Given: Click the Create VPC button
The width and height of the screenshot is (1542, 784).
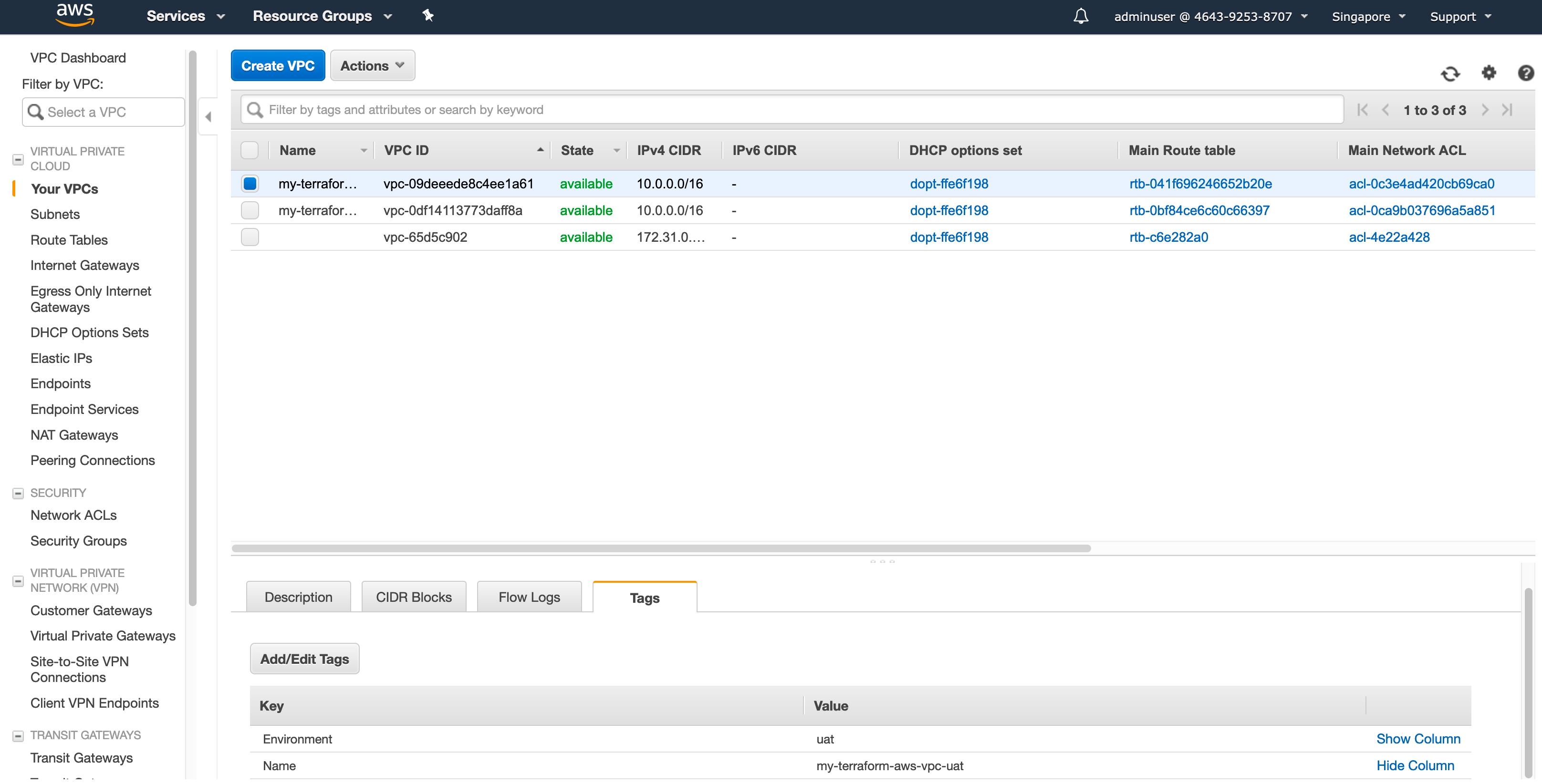Looking at the screenshot, I should [277, 65].
